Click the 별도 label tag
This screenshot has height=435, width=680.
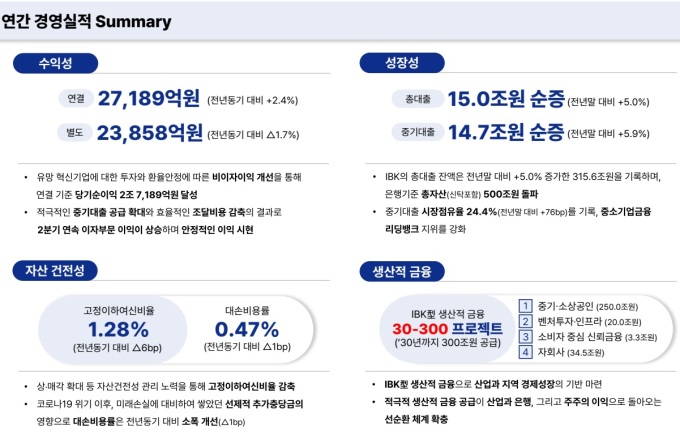[x=76, y=132]
